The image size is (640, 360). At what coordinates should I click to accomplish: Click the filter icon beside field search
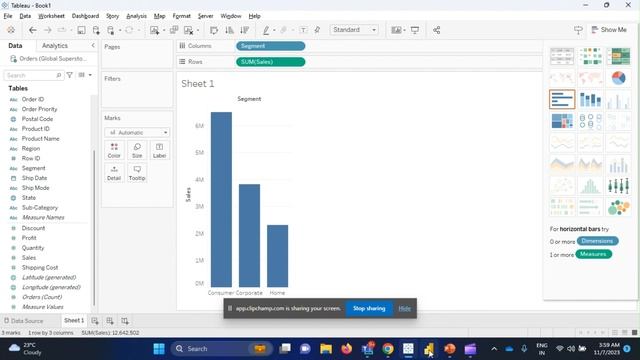[70, 75]
